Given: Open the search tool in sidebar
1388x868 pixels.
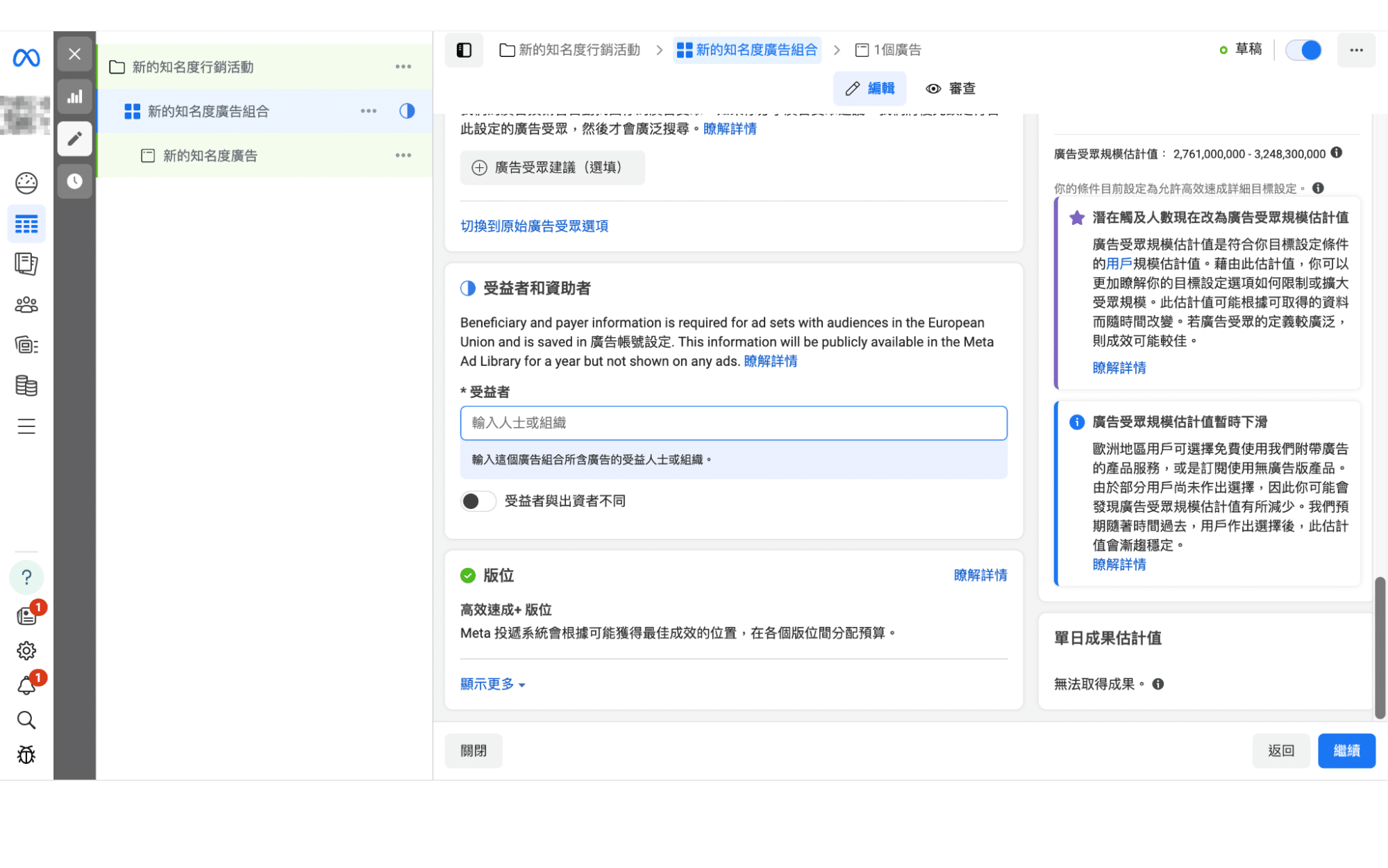Looking at the screenshot, I should (26, 720).
